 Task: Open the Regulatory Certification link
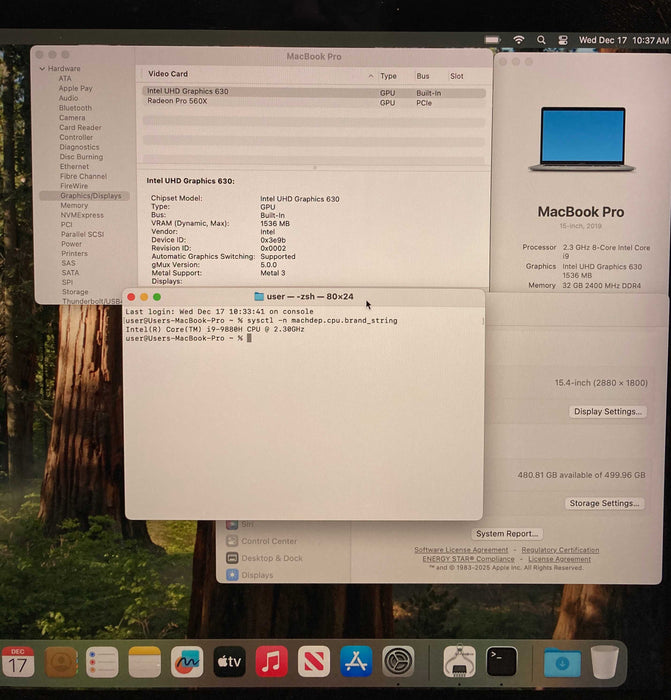[560, 550]
